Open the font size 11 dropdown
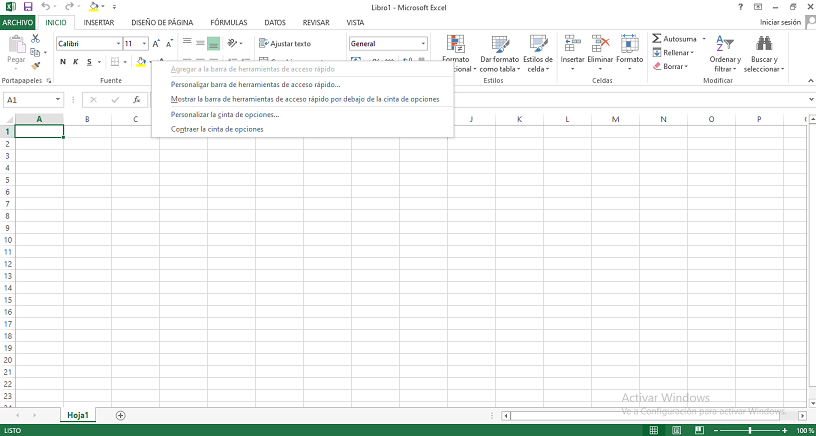This screenshot has width=816, height=436. (x=144, y=44)
